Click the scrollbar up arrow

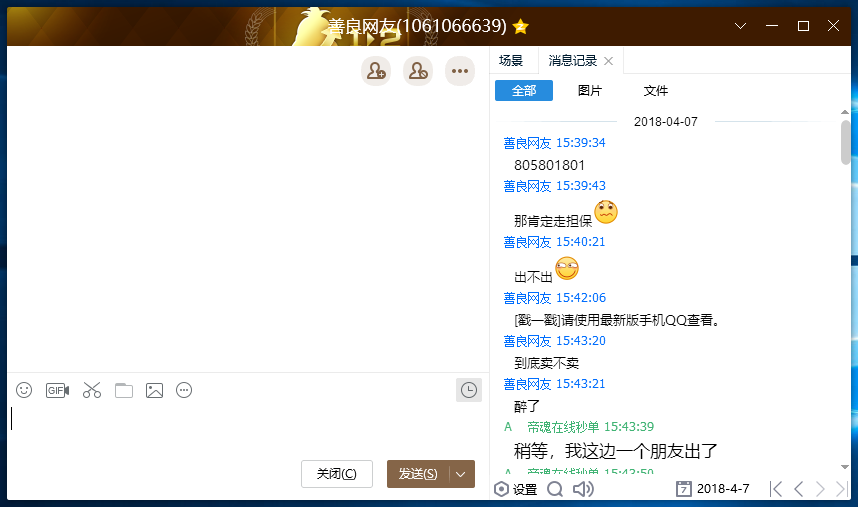(845, 112)
